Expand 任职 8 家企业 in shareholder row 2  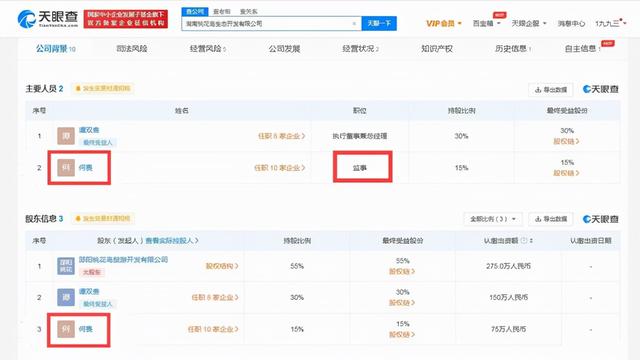[215, 298]
